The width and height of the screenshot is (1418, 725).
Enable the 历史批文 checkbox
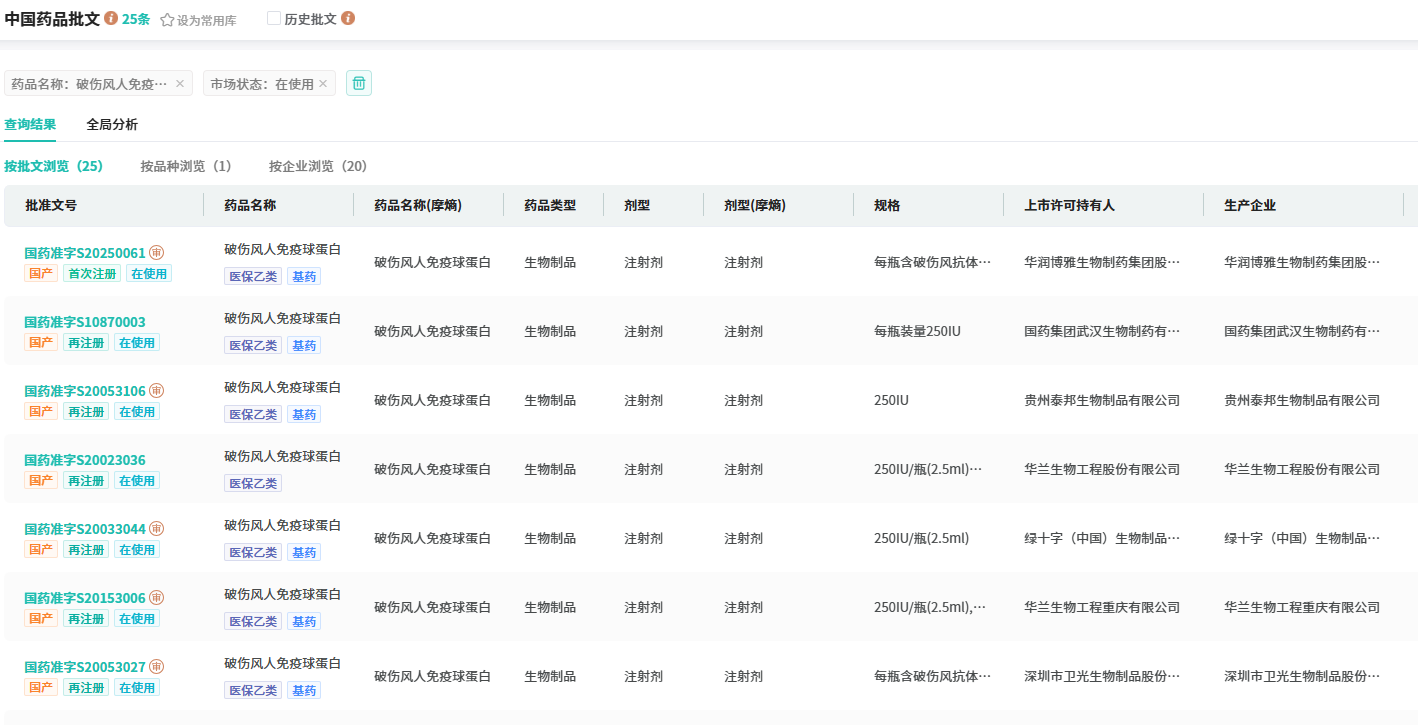[274, 19]
